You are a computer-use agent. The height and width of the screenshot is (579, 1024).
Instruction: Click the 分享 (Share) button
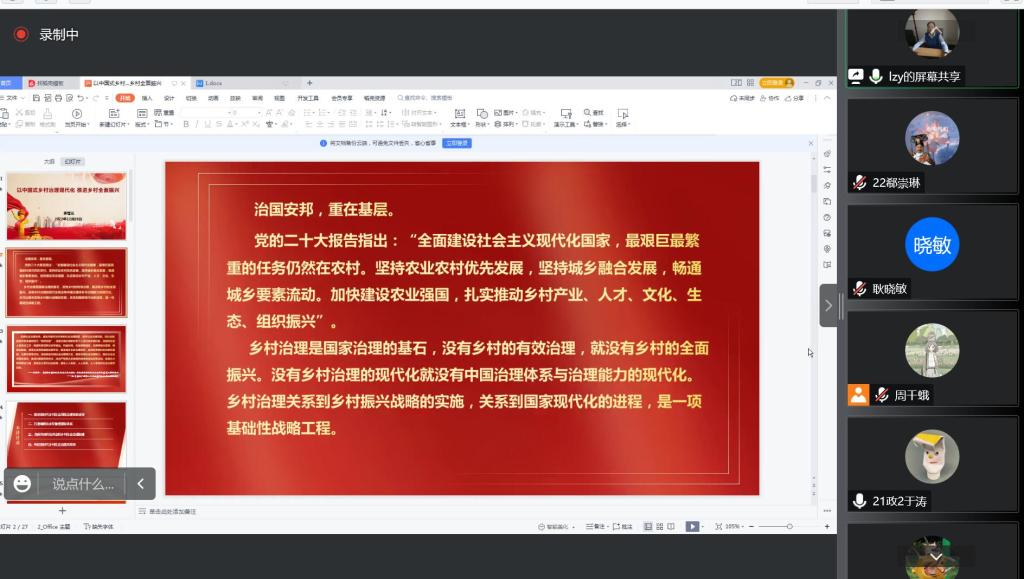pyautogui.click(x=794, y=98)
